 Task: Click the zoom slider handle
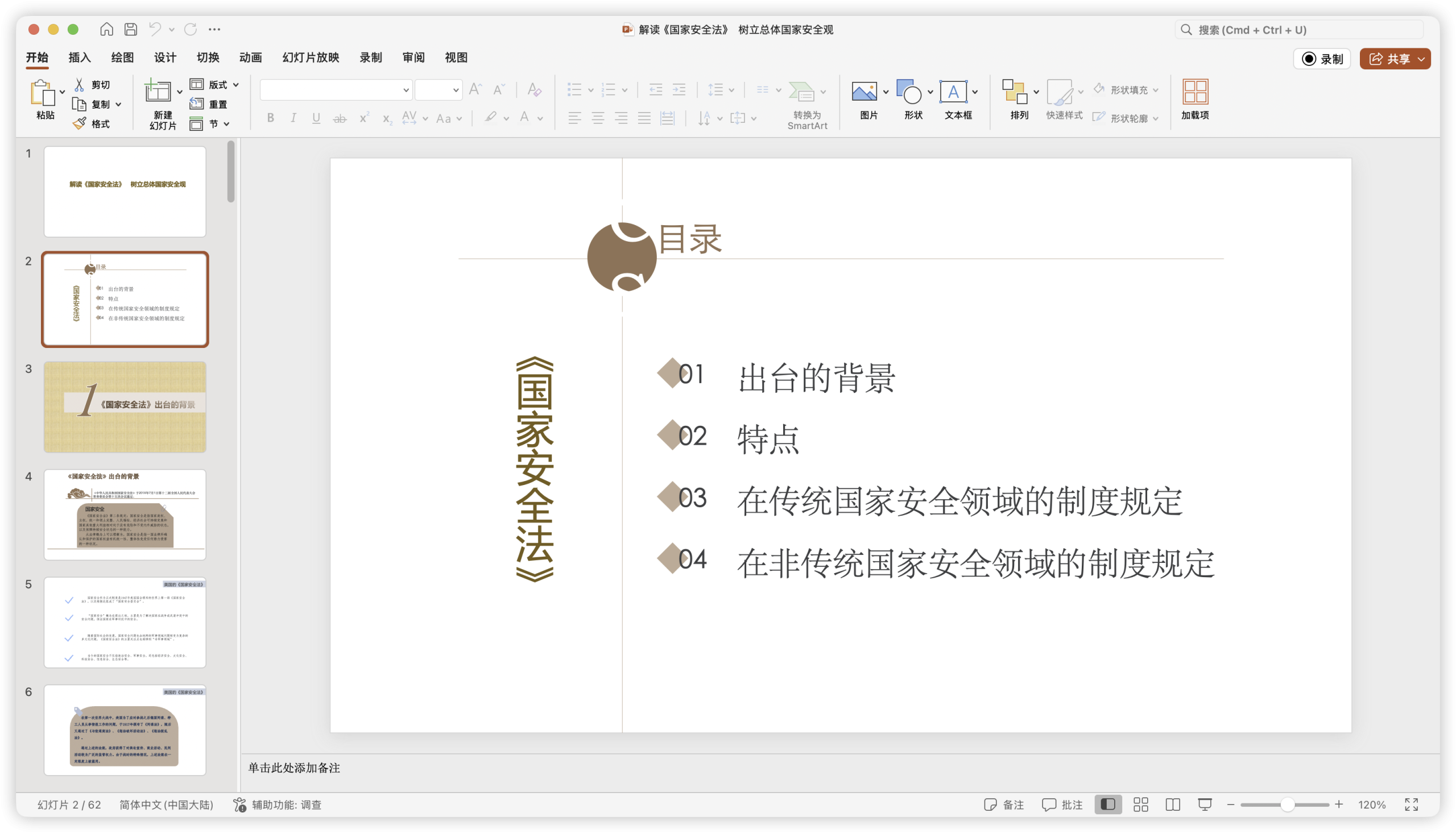pyautogui.click(x=1287, y=805)
